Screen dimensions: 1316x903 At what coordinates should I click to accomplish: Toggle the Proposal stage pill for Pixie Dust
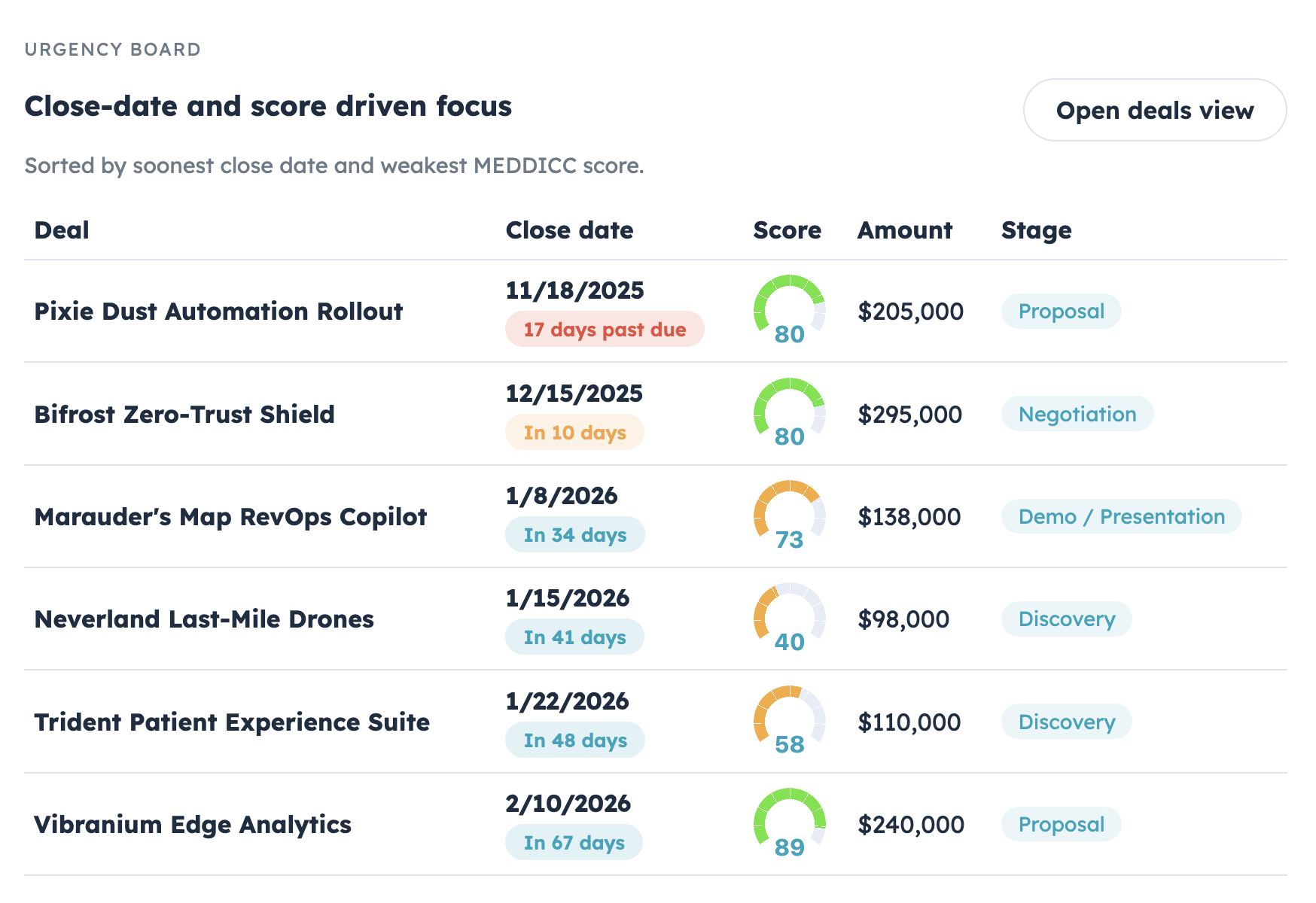pos(1061,311)
